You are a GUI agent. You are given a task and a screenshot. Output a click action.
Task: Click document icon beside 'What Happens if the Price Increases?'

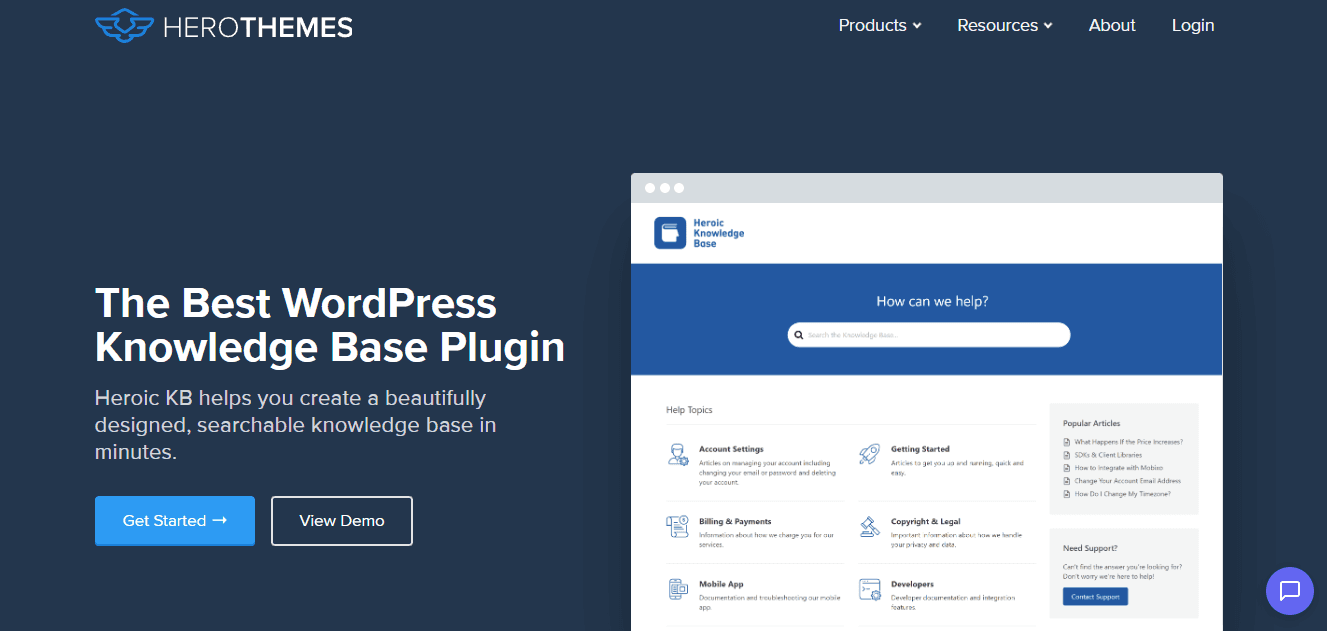point(1067,442)
